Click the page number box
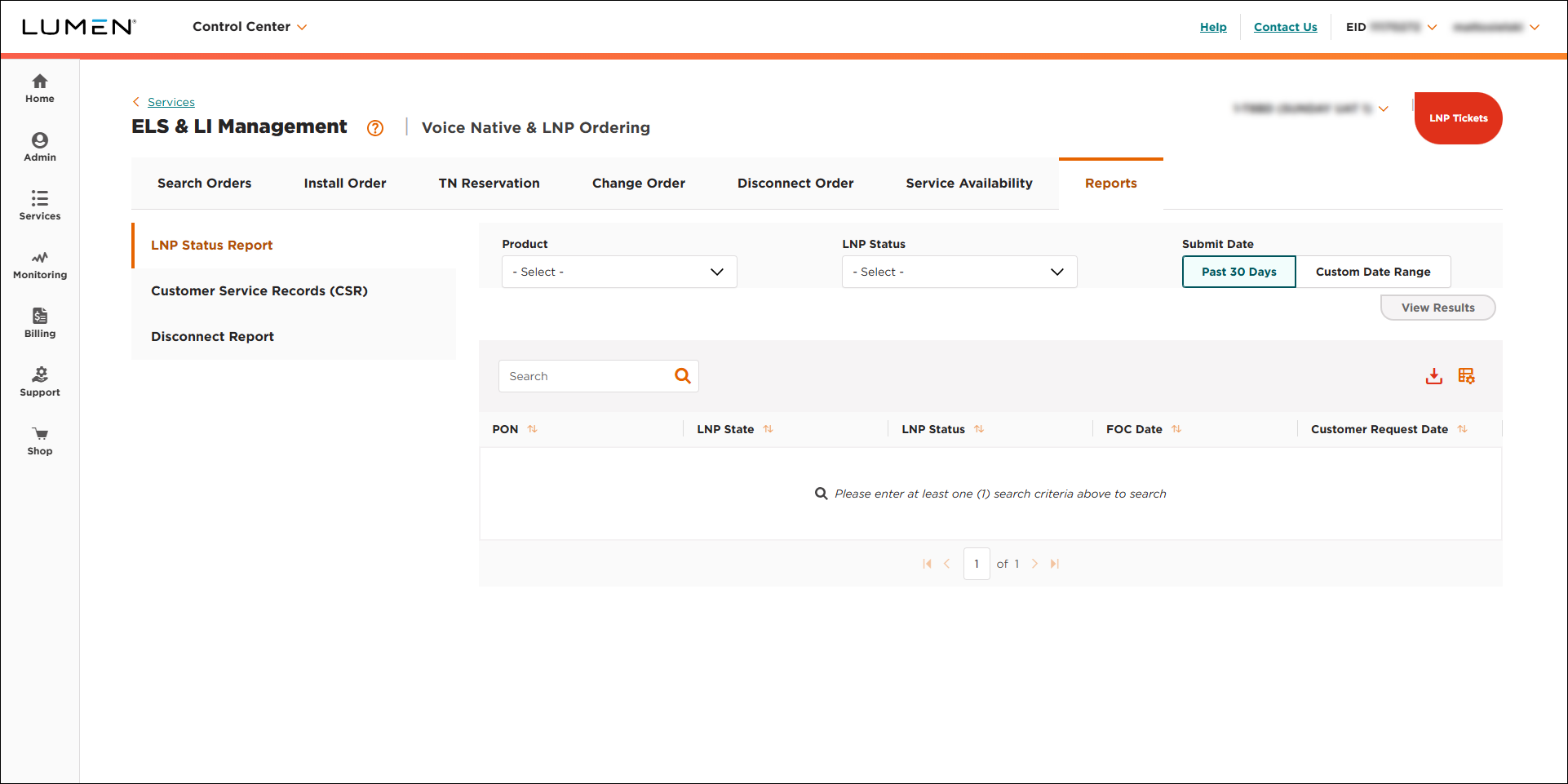 [977, 564]
